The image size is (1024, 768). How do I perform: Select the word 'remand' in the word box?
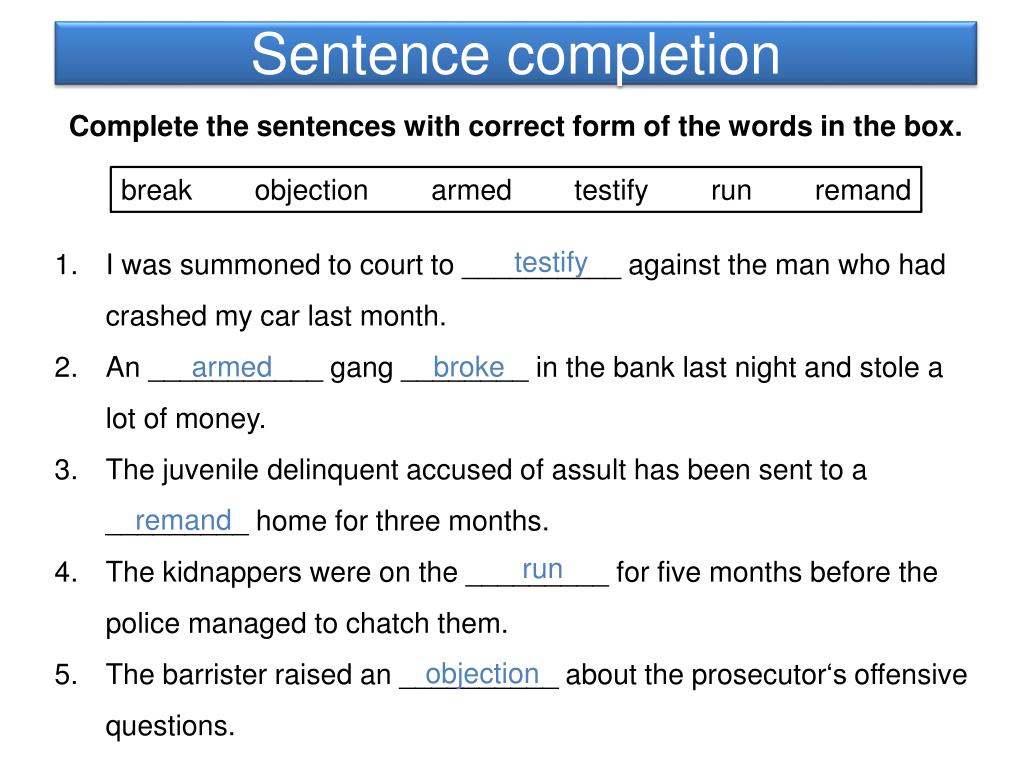pyautogui.click(x=863, y=191)
